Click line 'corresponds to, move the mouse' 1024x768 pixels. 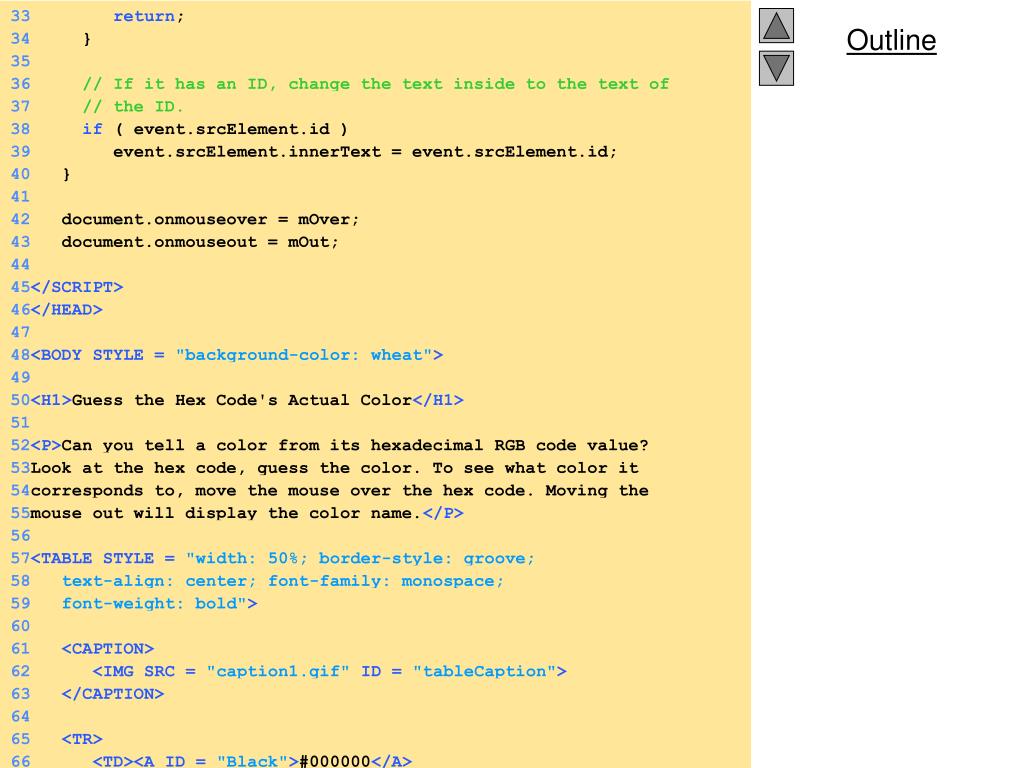pos(340,491)
